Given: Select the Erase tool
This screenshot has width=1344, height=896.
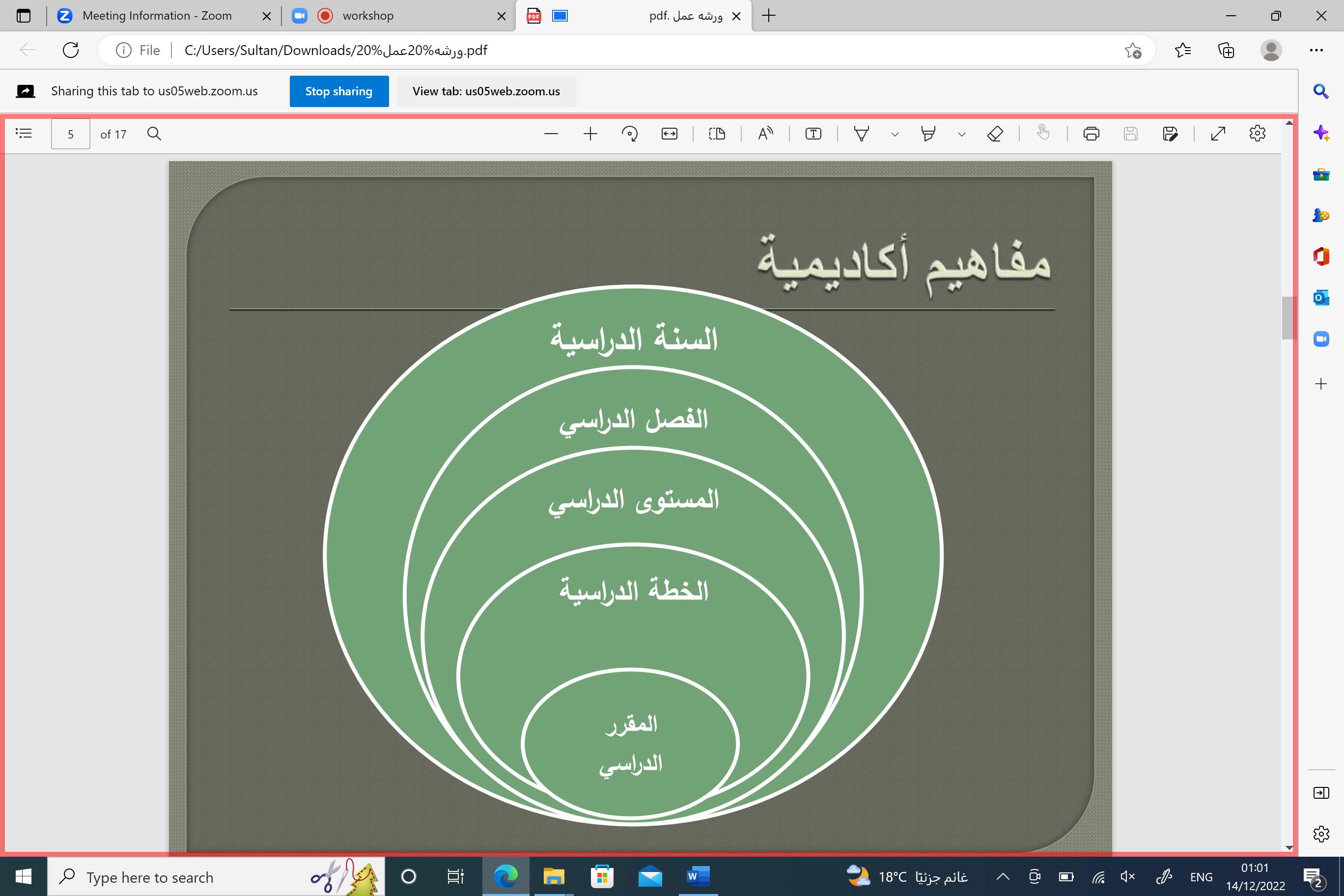Looking at the screenshot, I should click(x=995, y=134).
